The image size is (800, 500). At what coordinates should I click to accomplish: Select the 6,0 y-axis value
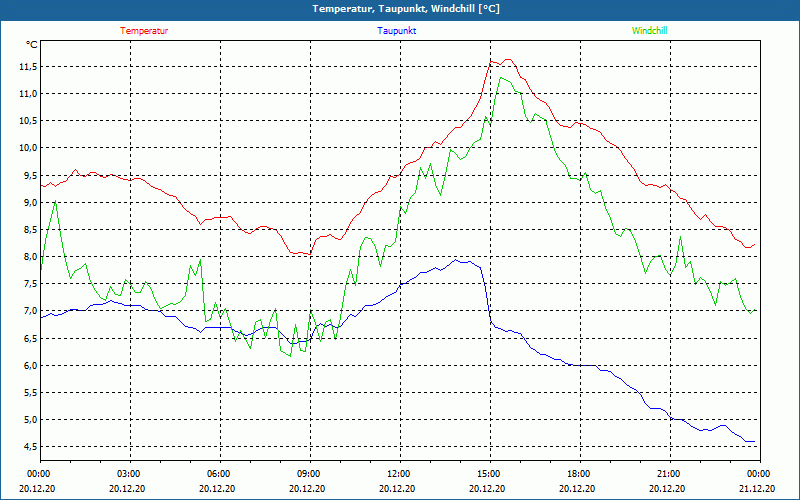[30, 365]
